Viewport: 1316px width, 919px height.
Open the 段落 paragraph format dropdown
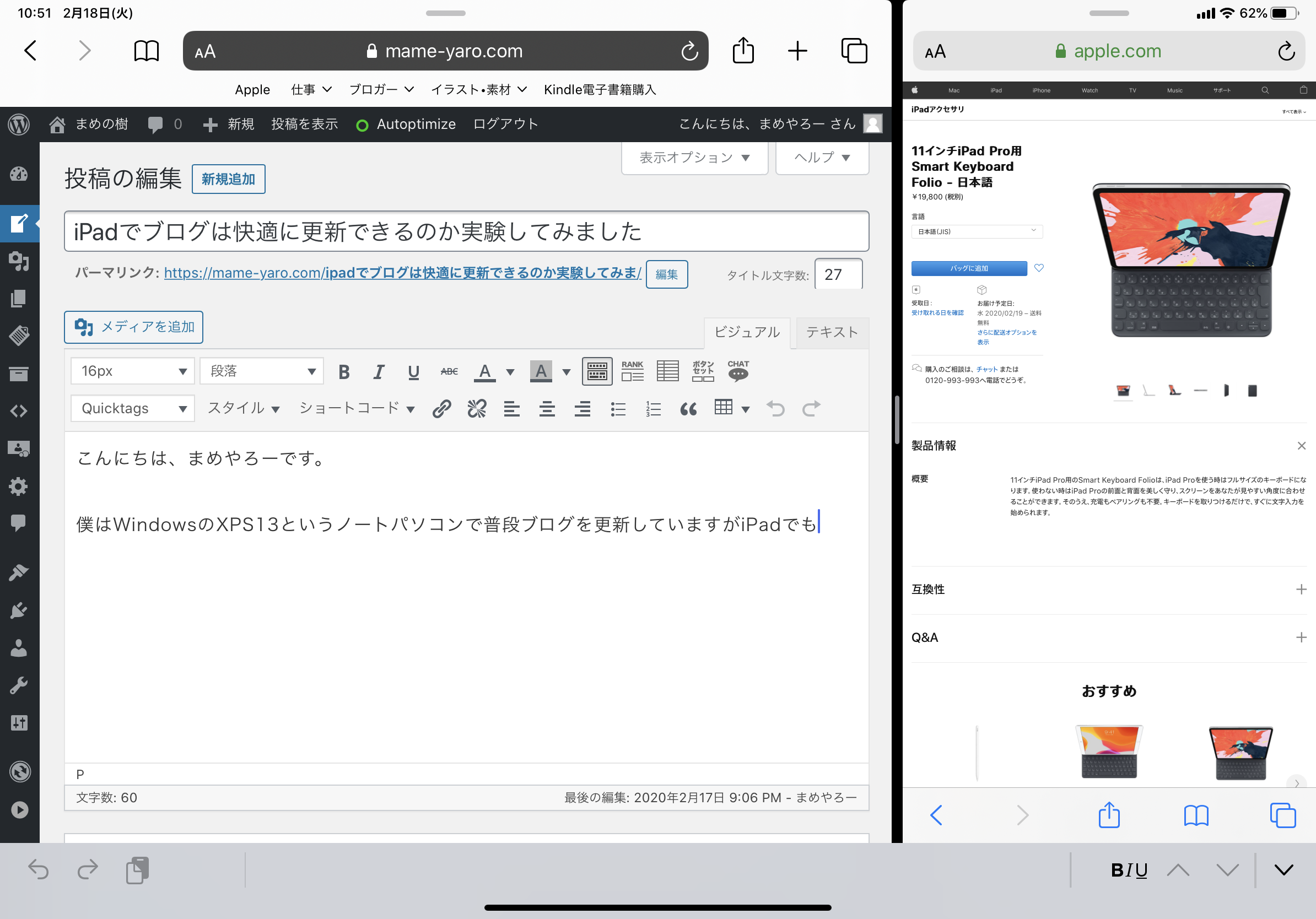tap(261, 371)
